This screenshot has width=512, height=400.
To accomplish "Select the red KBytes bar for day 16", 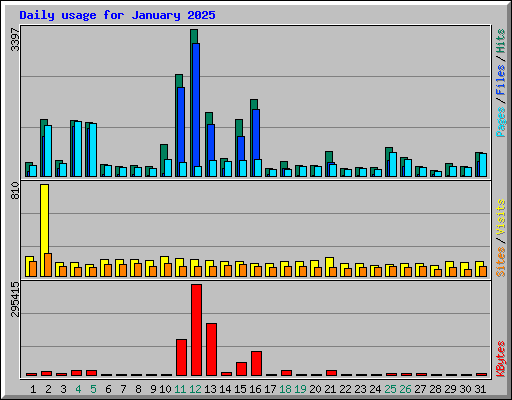I will pos(256,363).
